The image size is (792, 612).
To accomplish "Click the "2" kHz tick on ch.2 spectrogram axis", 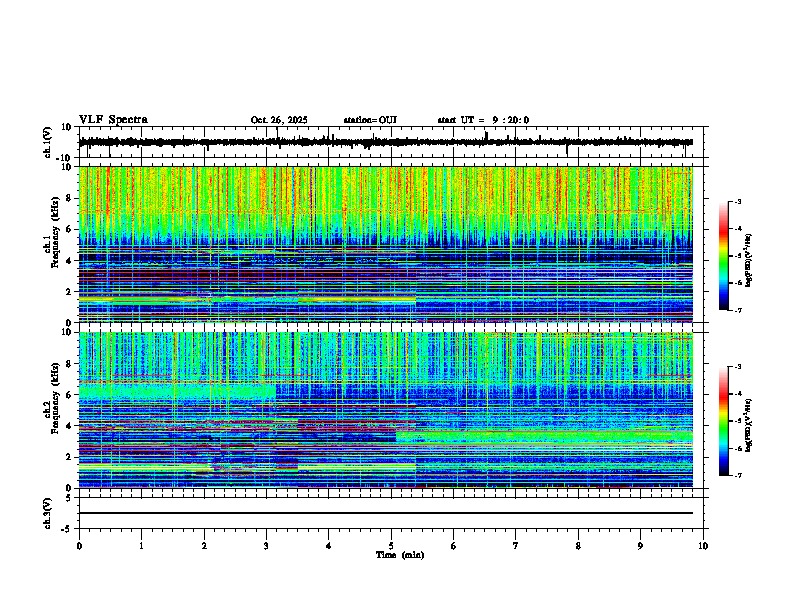I will (x=70, y=457).
